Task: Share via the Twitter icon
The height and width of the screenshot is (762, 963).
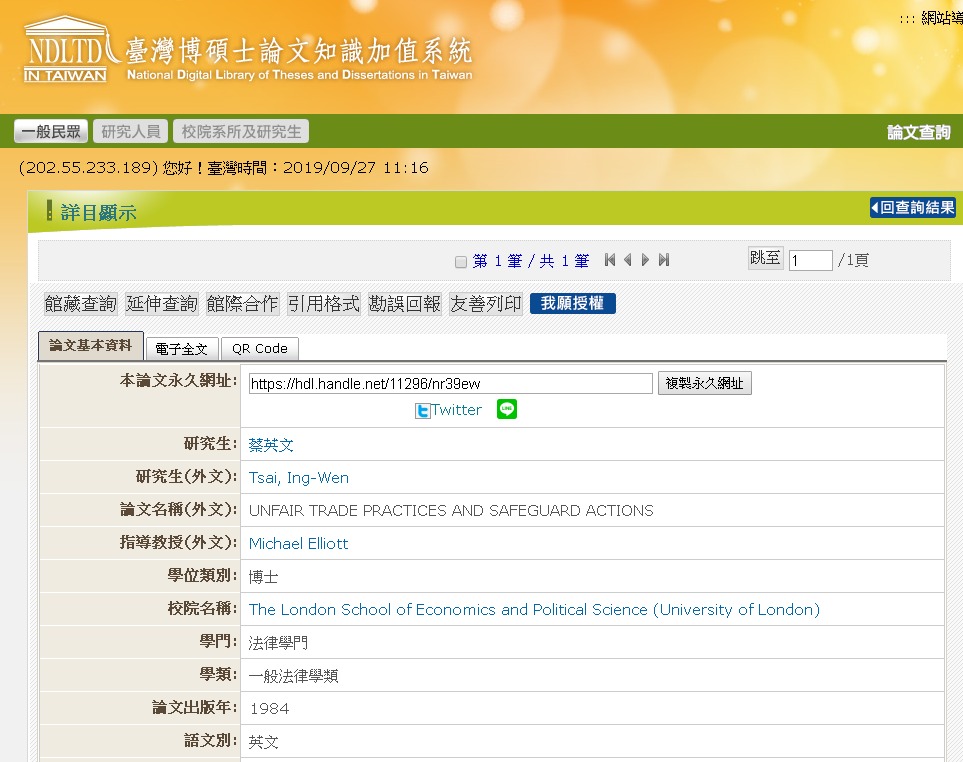Action: 423,410
